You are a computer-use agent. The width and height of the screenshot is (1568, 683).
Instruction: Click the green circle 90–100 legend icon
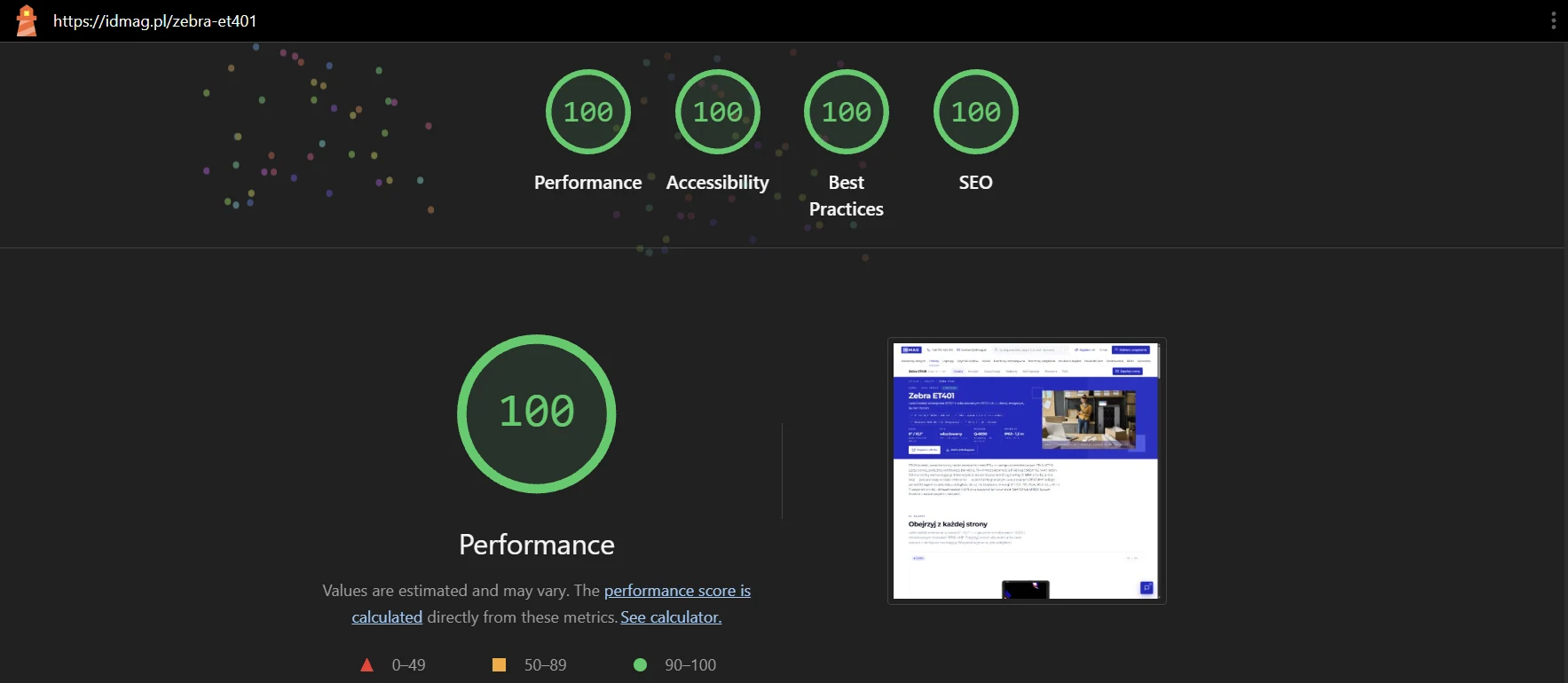click(640, 664)
